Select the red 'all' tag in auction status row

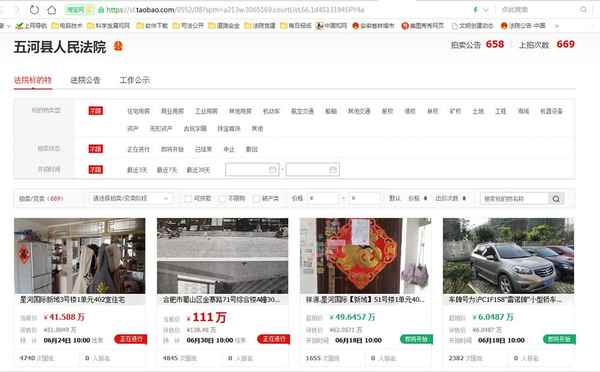click(x=96, y=149)
